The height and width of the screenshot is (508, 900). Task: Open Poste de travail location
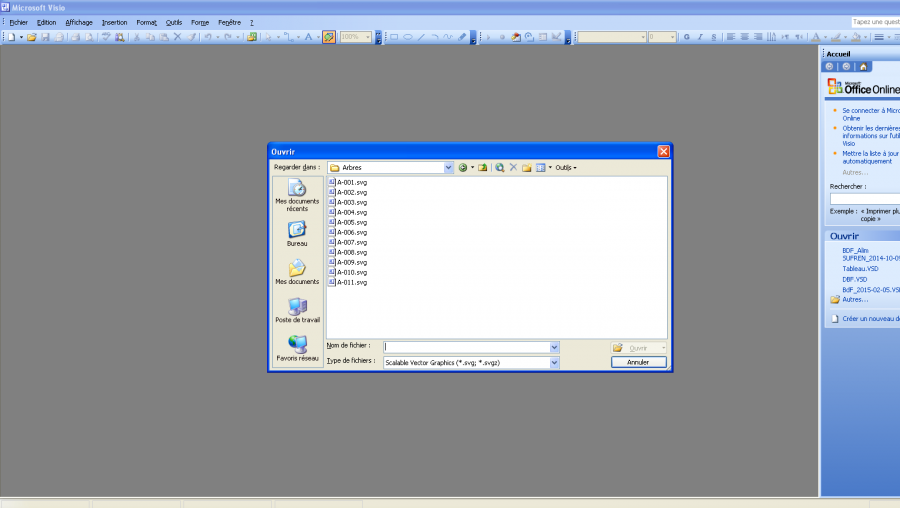tap(297, 310)
